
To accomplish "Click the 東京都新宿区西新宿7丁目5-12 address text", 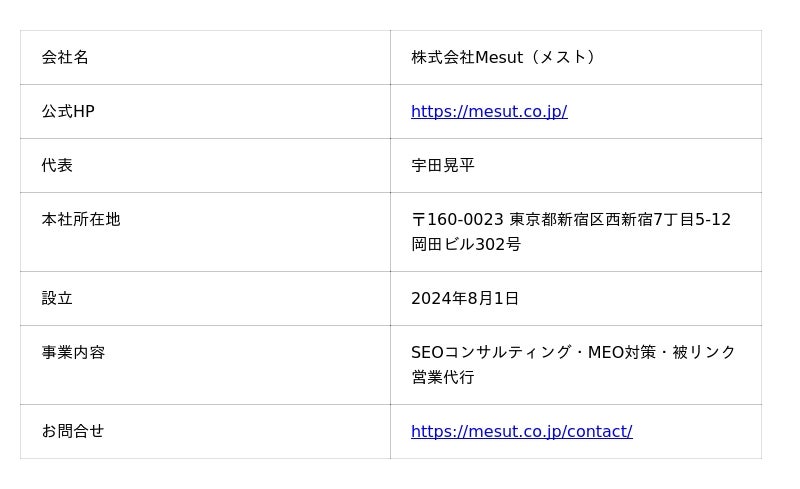I will point(620,220).
